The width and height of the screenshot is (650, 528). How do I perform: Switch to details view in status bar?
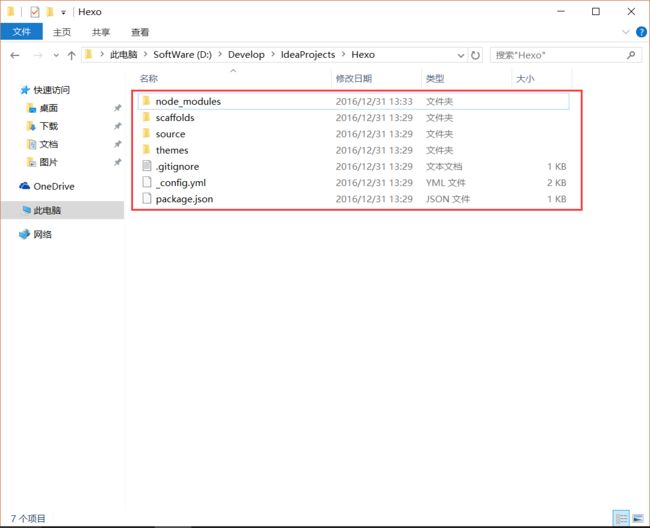[x=621, y=518]
